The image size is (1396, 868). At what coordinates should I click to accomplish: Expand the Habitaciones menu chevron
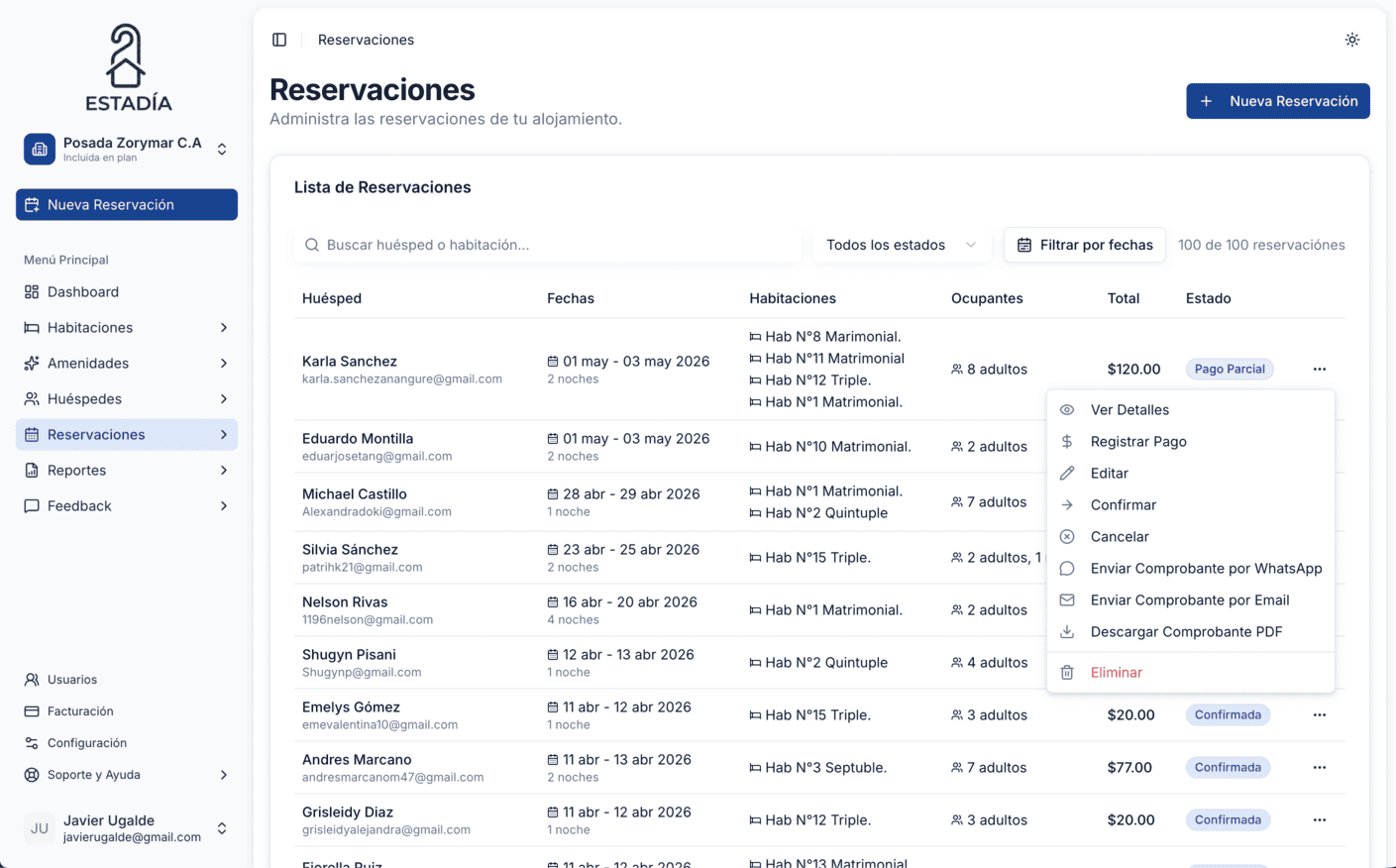click(x=224, y=327)
